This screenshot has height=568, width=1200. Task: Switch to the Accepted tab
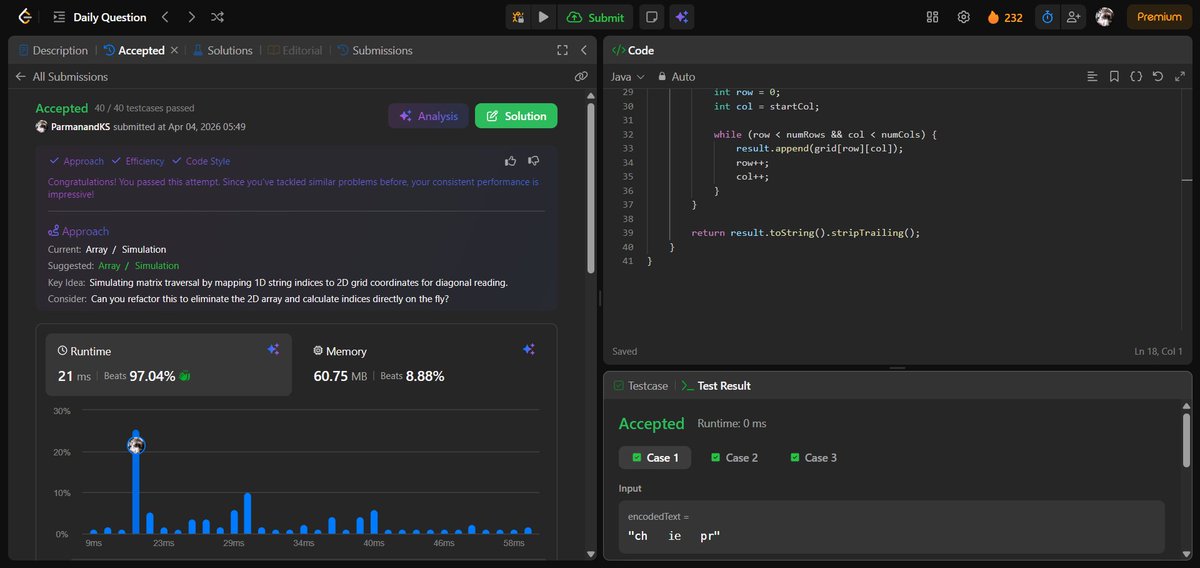(134, 50)
